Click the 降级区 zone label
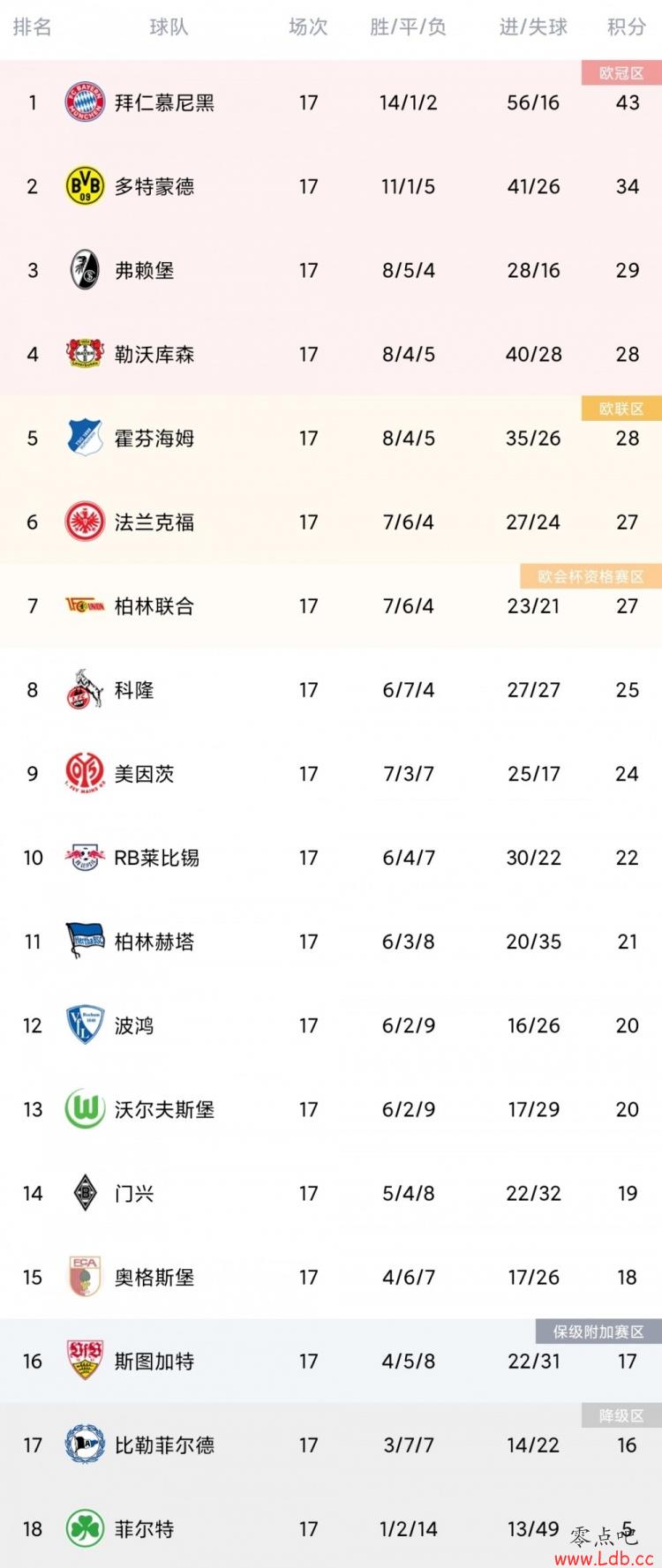 tap(621, 1415)
